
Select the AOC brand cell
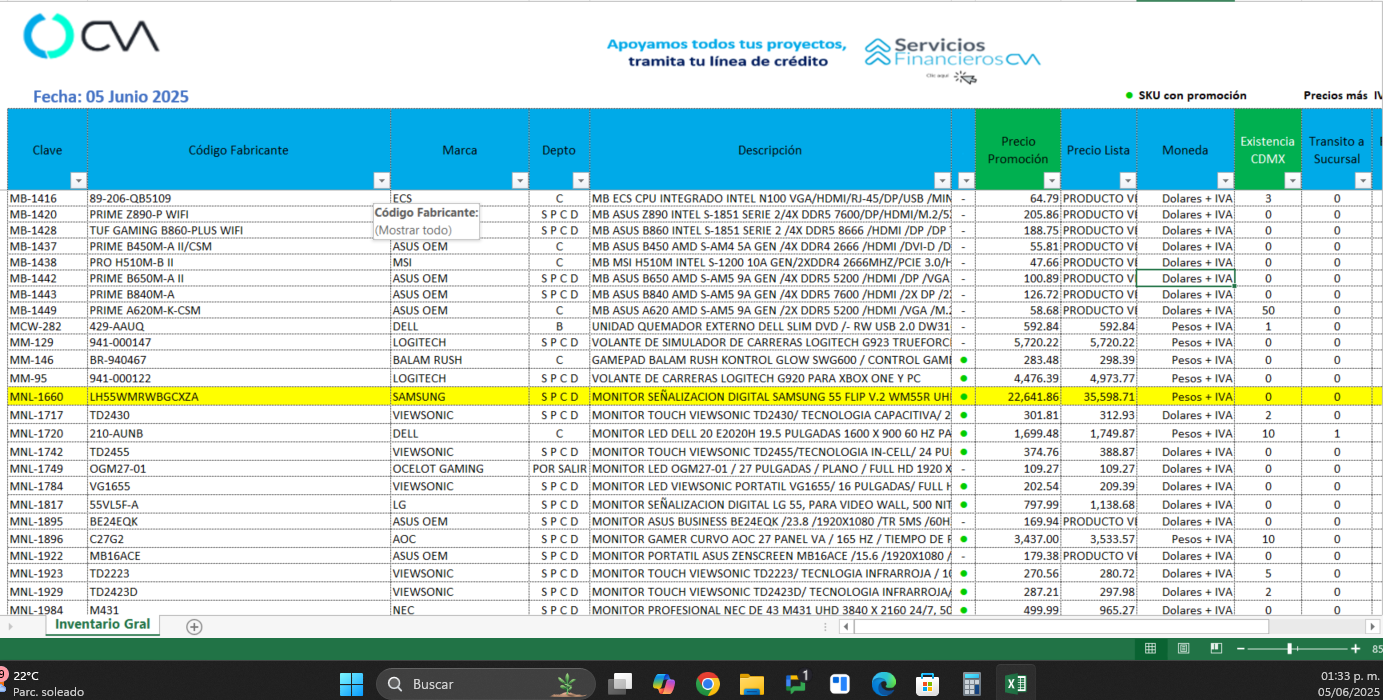click(460, 538)
